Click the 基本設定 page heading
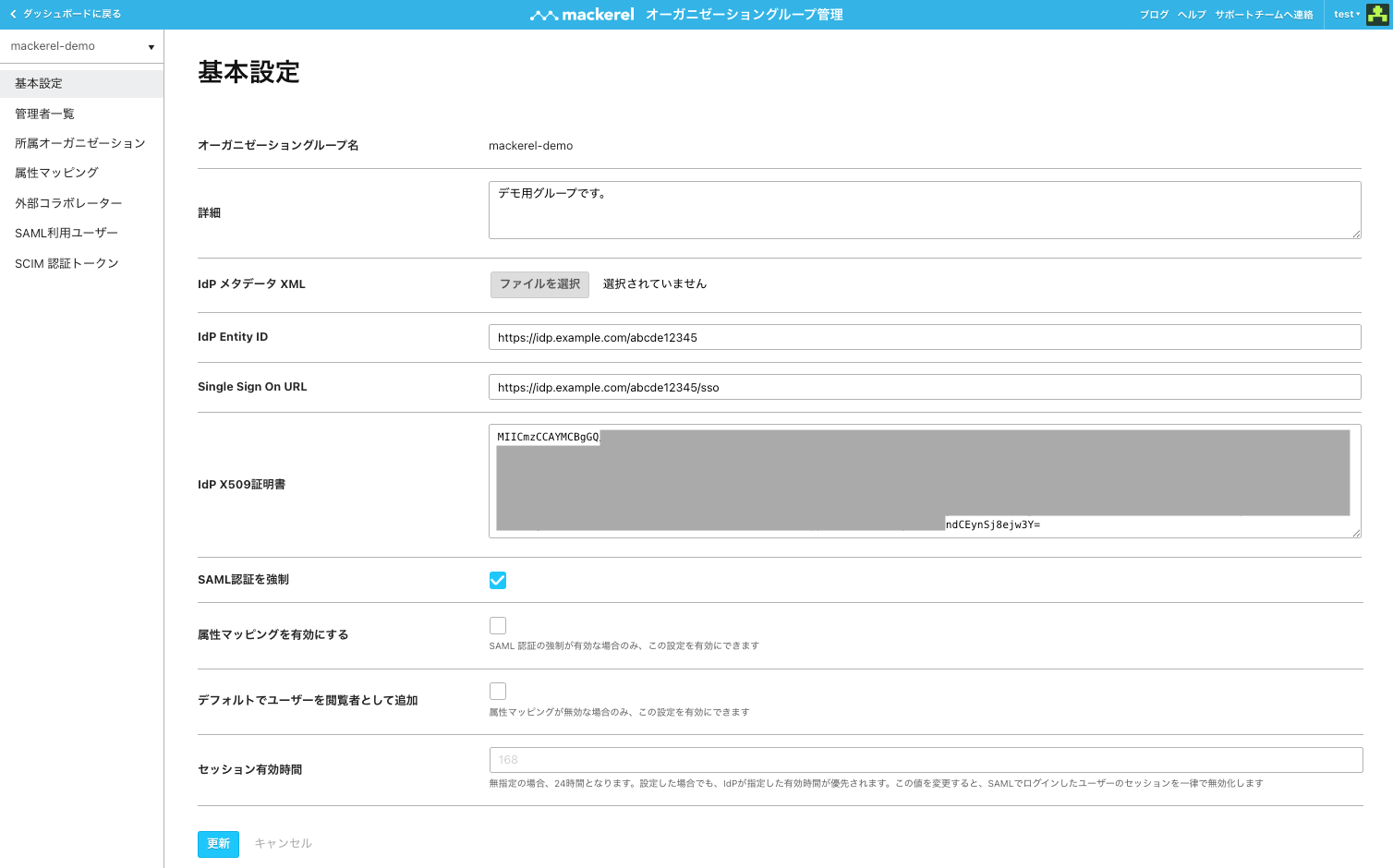 tap(248, 72)
